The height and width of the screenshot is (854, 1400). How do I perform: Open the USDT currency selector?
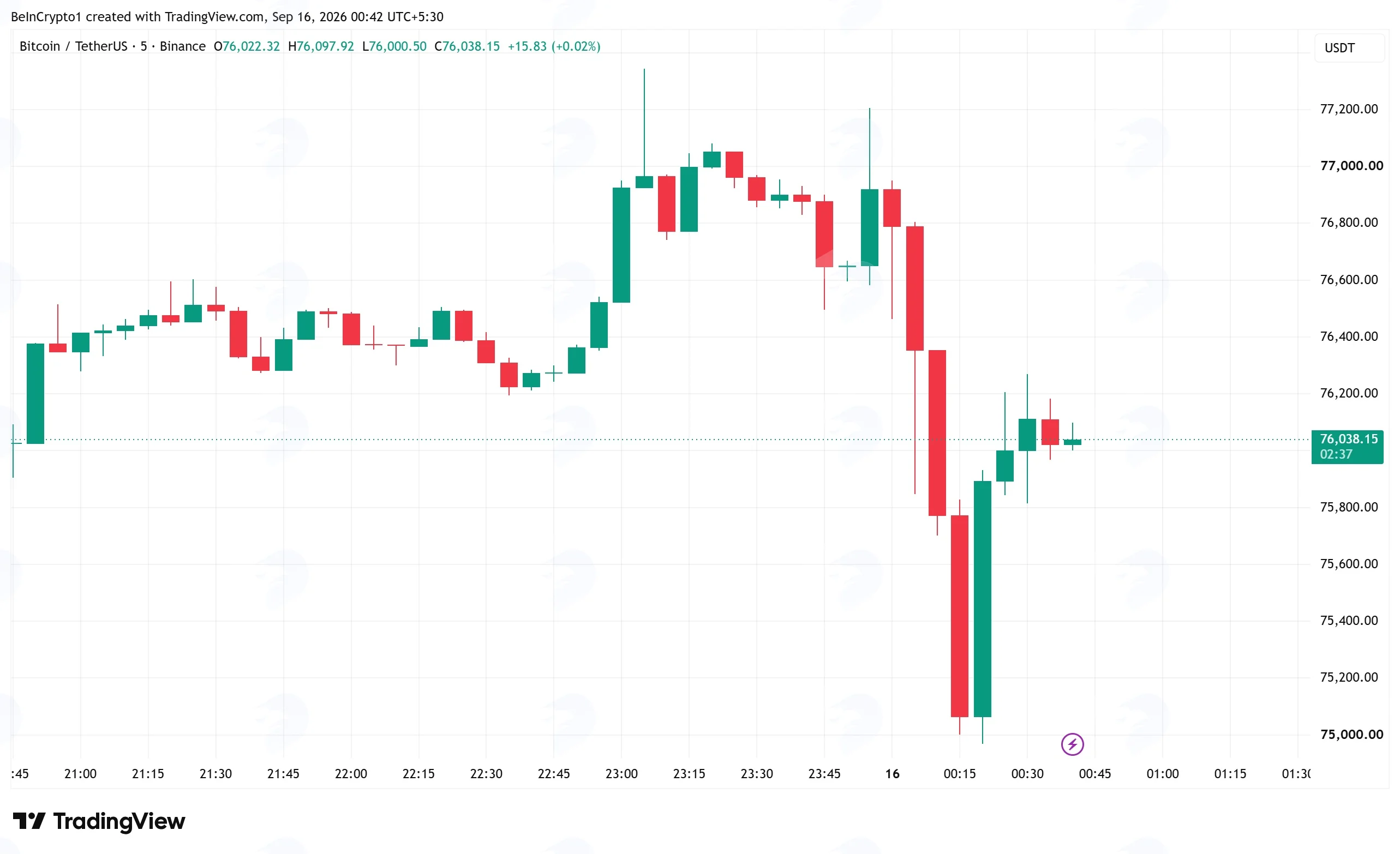point(1349,47)
